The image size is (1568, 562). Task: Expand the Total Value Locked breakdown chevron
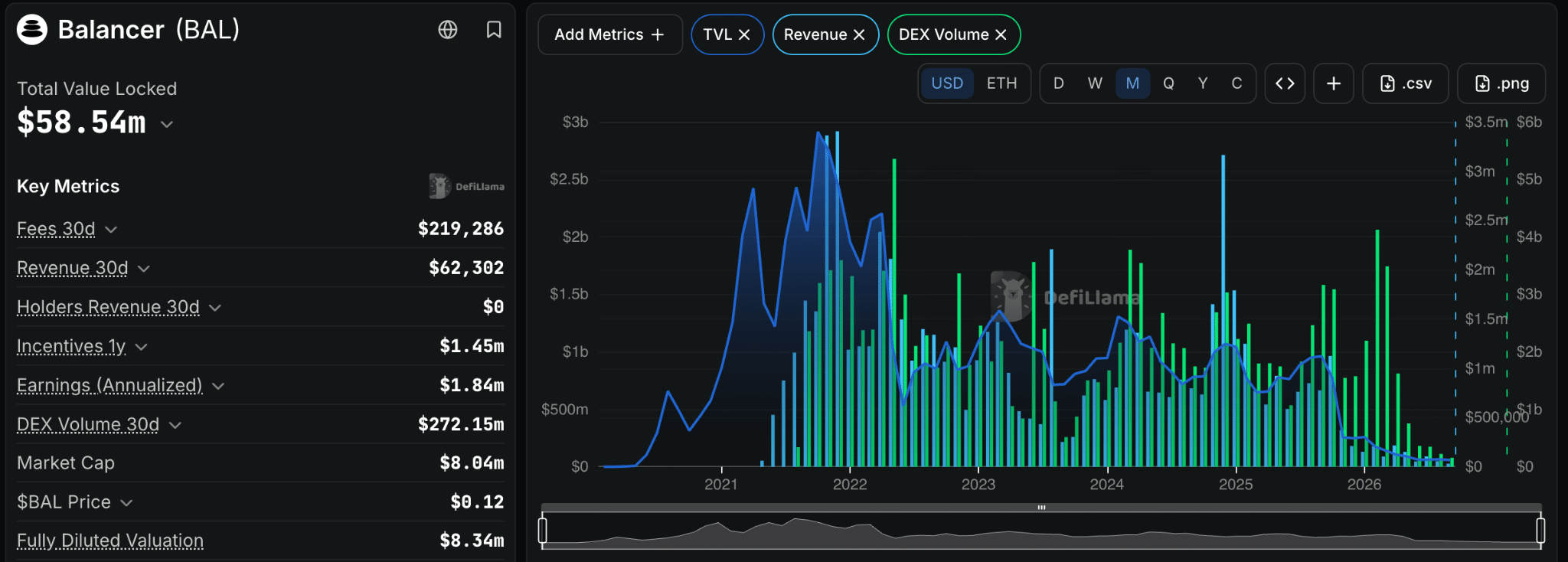167,124
